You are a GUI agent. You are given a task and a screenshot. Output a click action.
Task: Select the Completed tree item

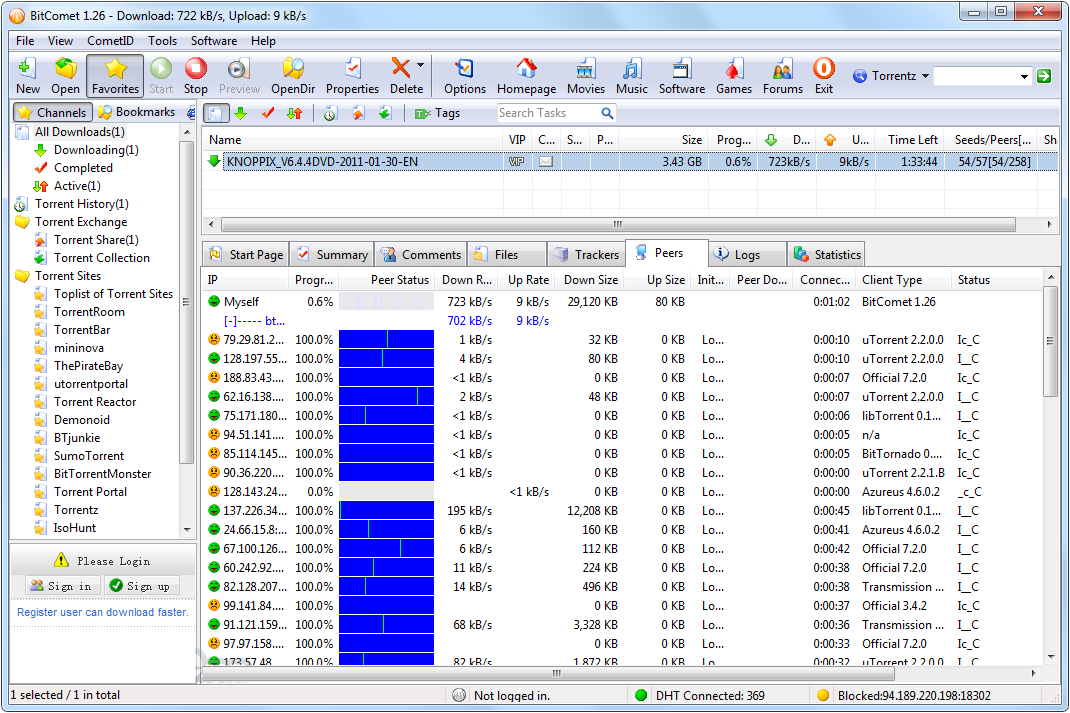click(x=83, y=168)
